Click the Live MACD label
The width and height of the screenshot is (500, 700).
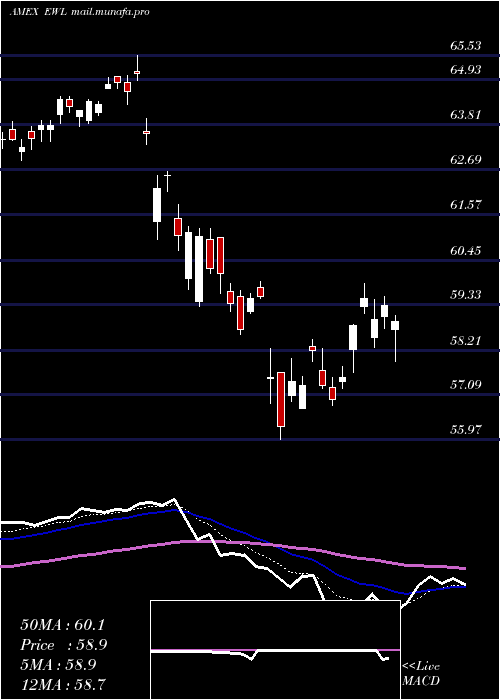pyautogui.click(x=421, y=673)
